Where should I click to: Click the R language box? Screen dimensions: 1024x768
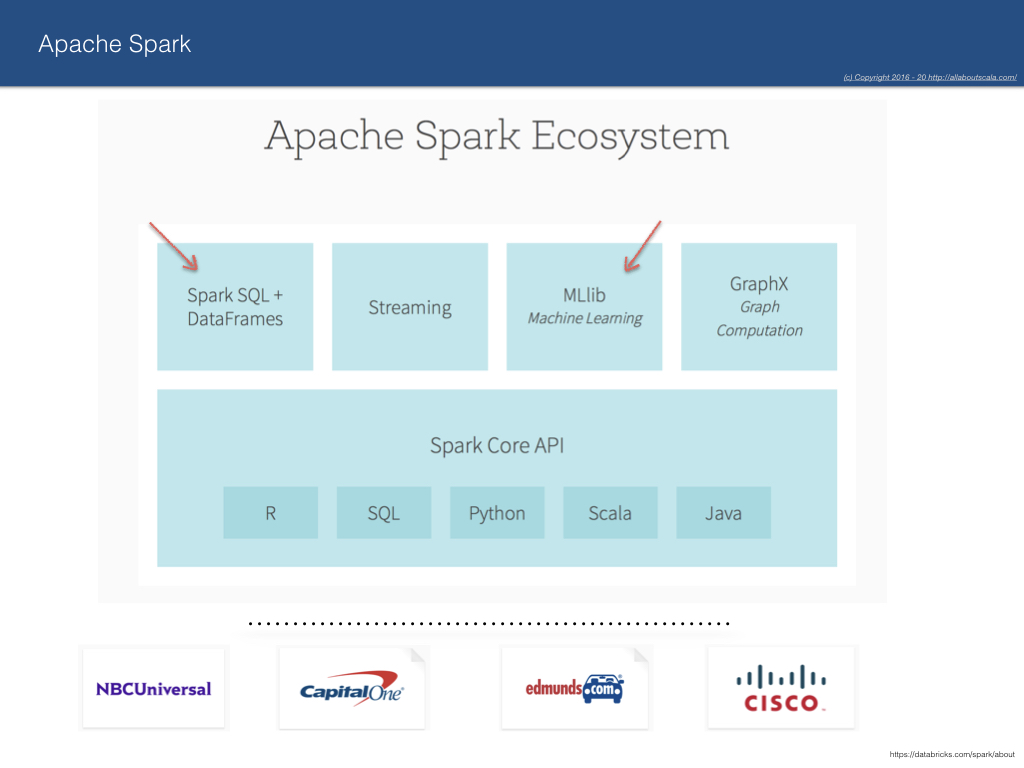pyautogui.click(x=270, y=513)
